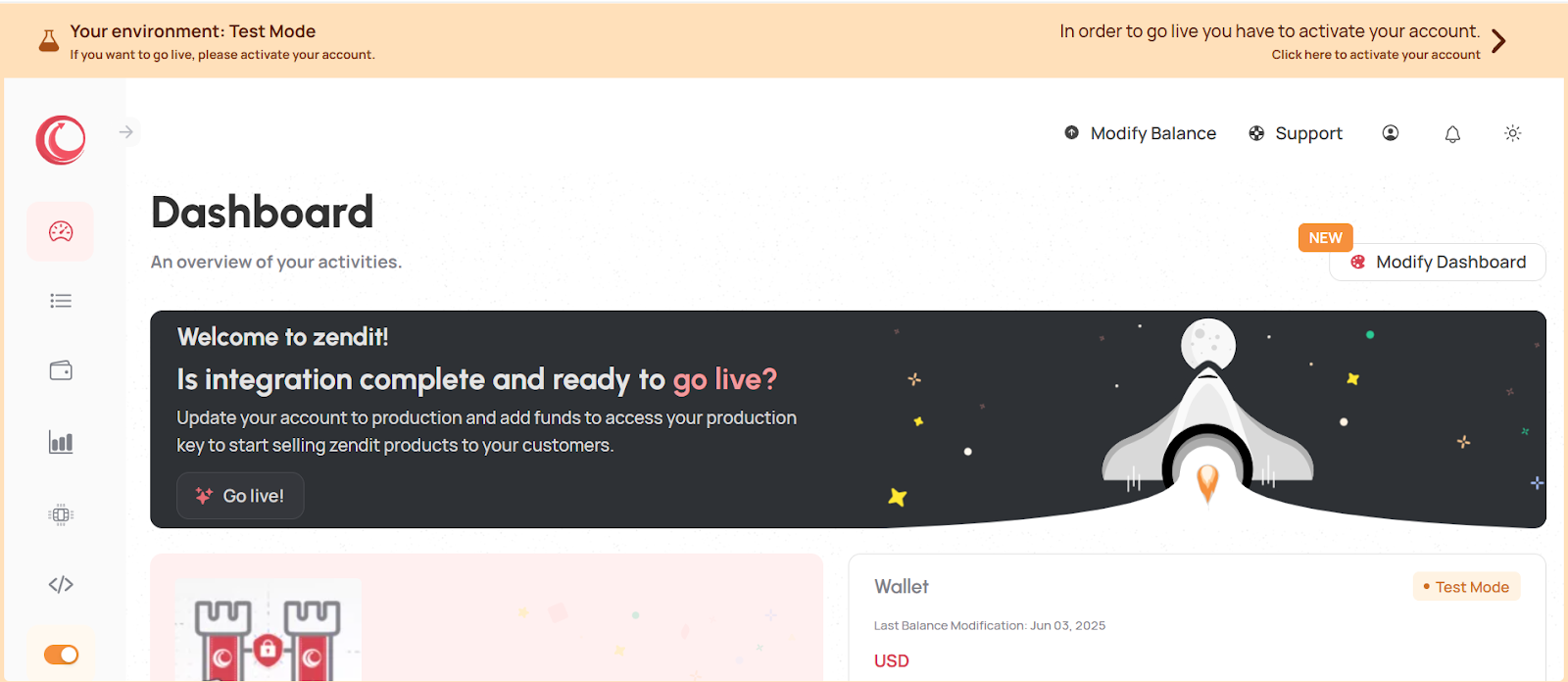This screenshot has width=1568, height=682.
Task: Click the flask test mode icon
Action: (48, 41)
